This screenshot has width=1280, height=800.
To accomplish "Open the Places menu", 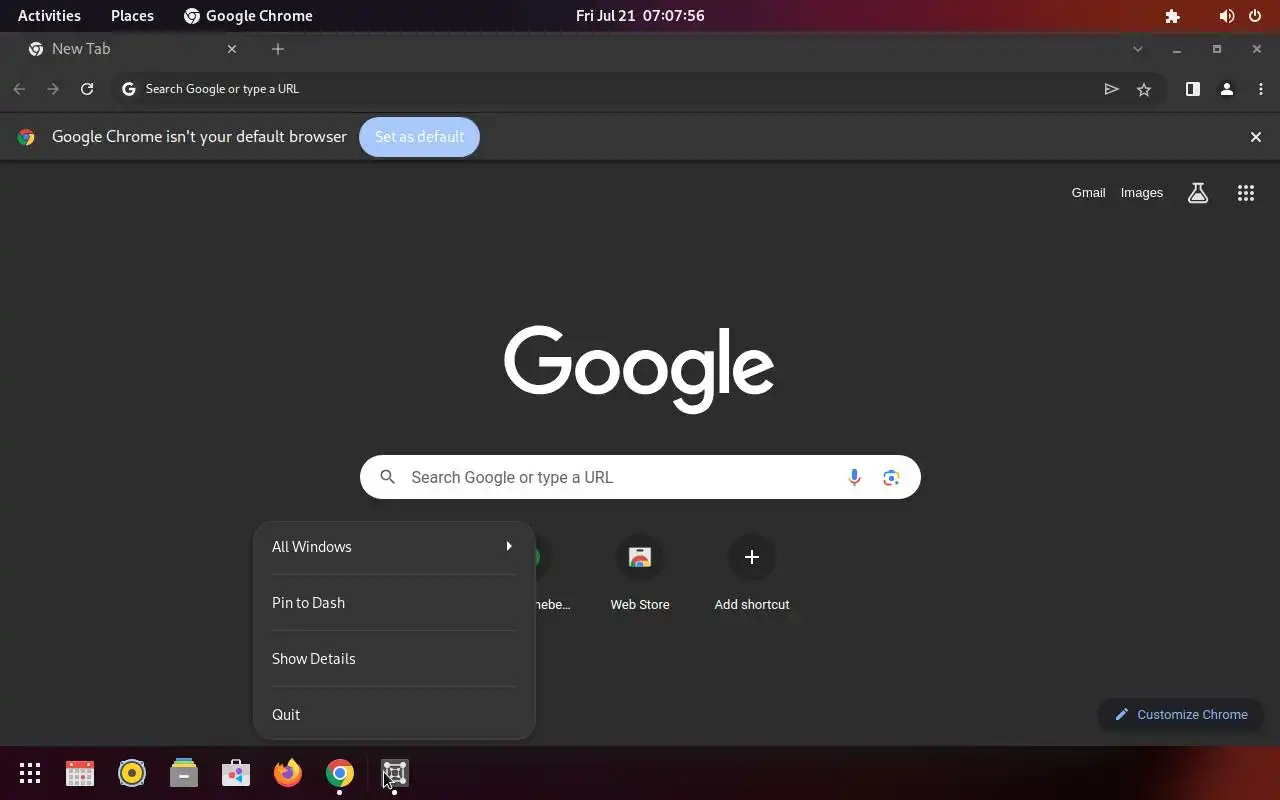I will pyautogui.click(x=132, y=16).
